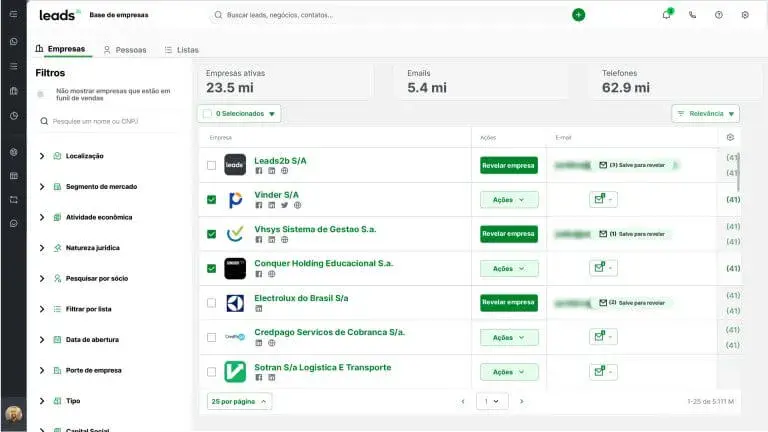This screenshot has width=768, height=432.
Task: Open Credpago website globe icon
Action: point(271,343)
